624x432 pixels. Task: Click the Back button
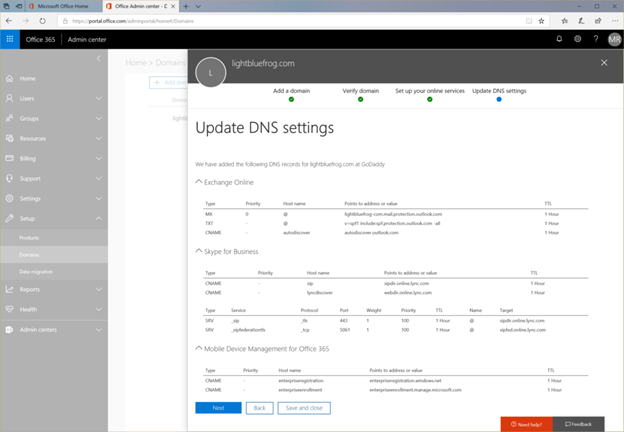coord(259,408)
